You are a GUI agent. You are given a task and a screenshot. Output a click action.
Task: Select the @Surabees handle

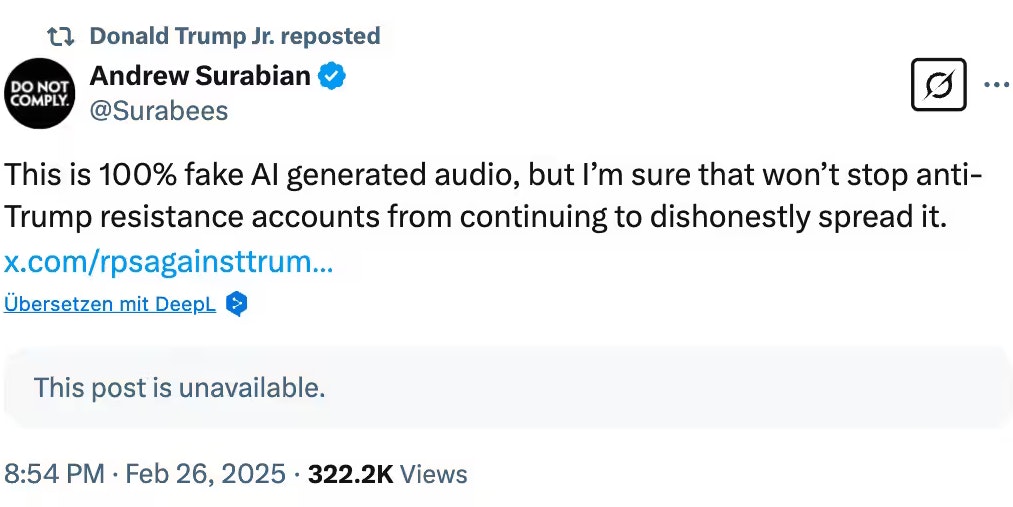pos(159,110)
